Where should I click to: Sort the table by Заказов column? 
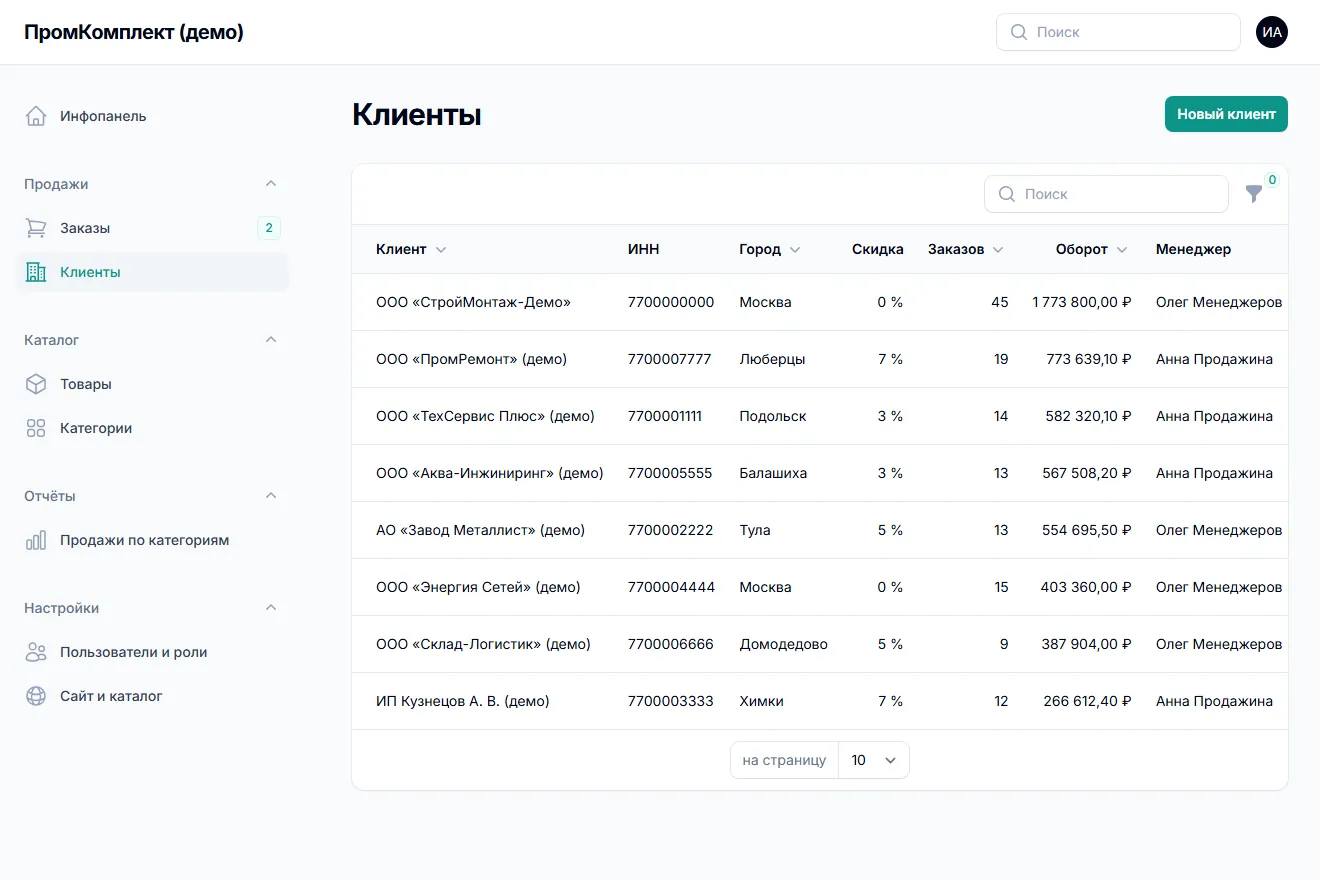coord(966,249)
